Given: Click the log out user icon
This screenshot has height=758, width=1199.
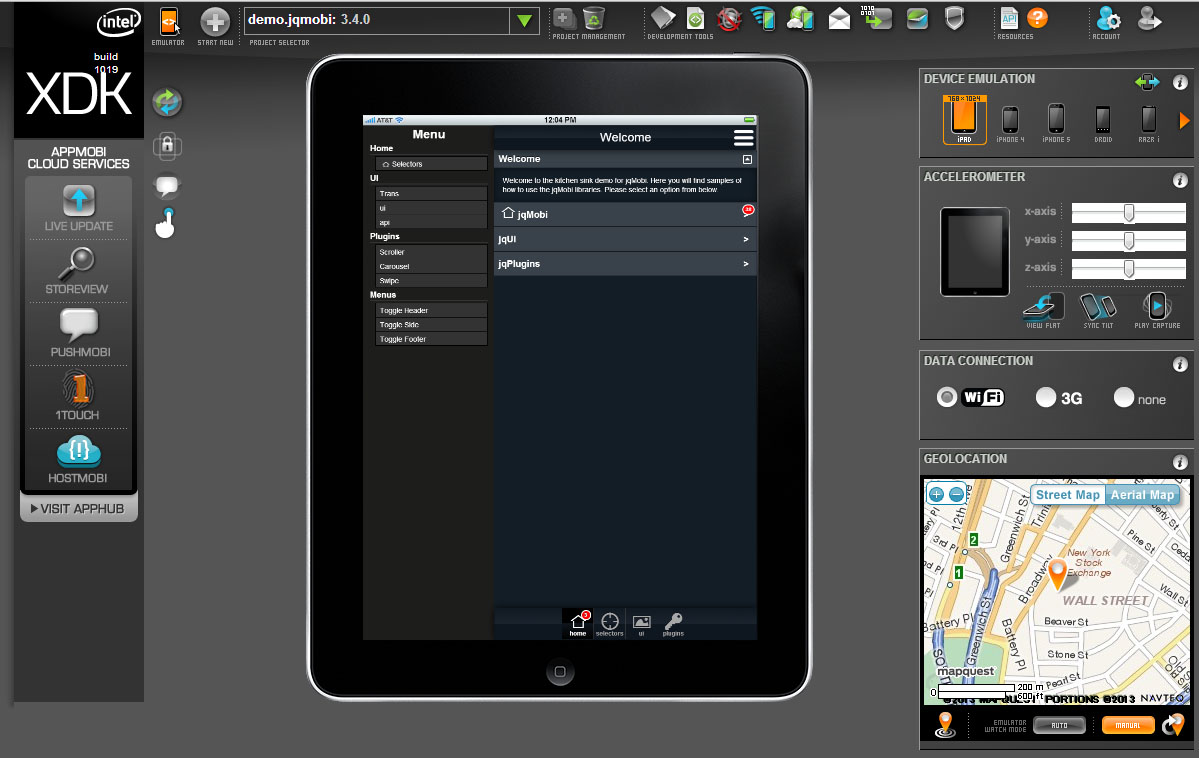Looking at the screenshot, I should click(1149, 18).
